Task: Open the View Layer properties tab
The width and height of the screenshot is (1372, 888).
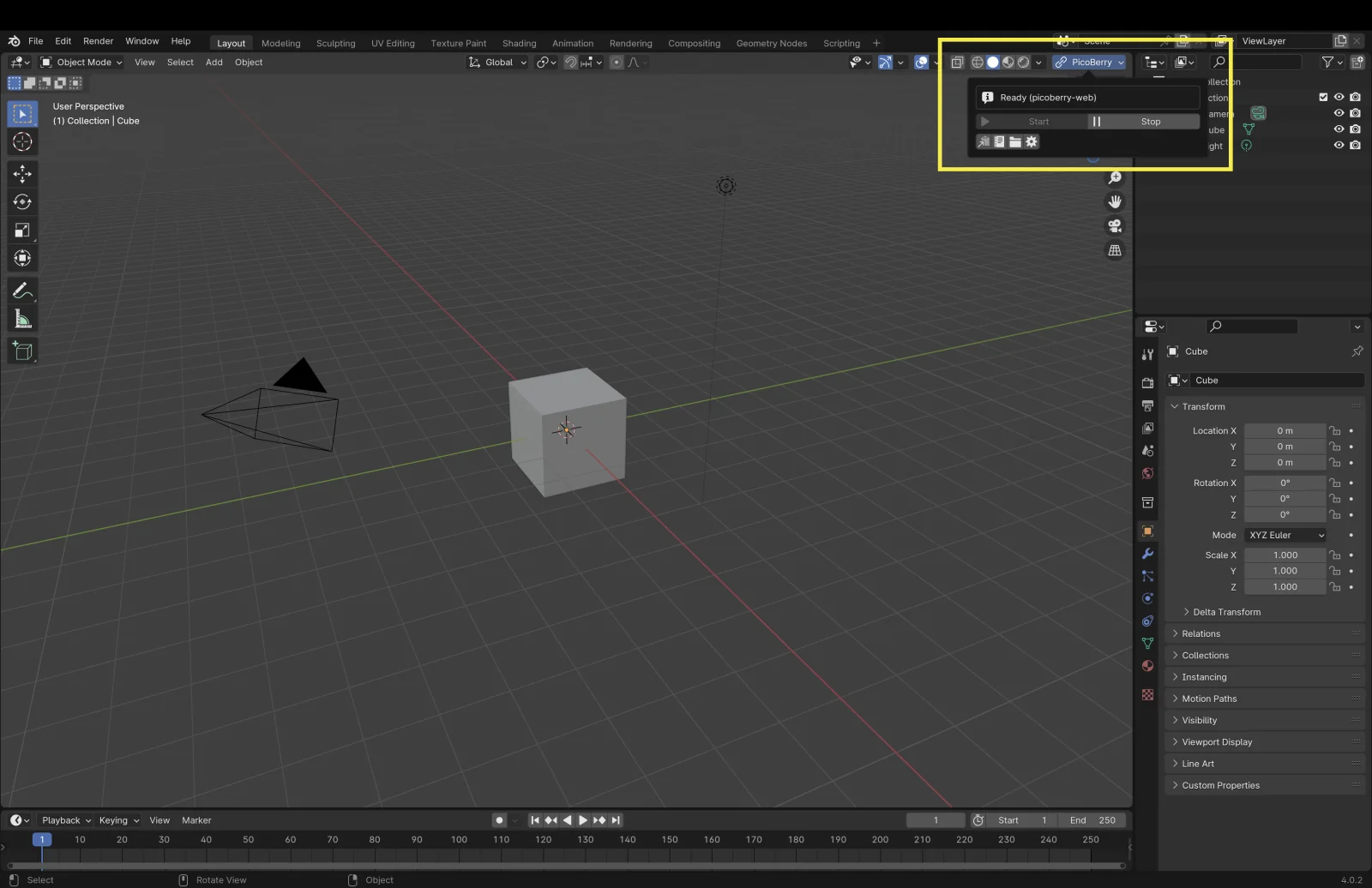Action: pyautogui.click(x=1147, y=428)
